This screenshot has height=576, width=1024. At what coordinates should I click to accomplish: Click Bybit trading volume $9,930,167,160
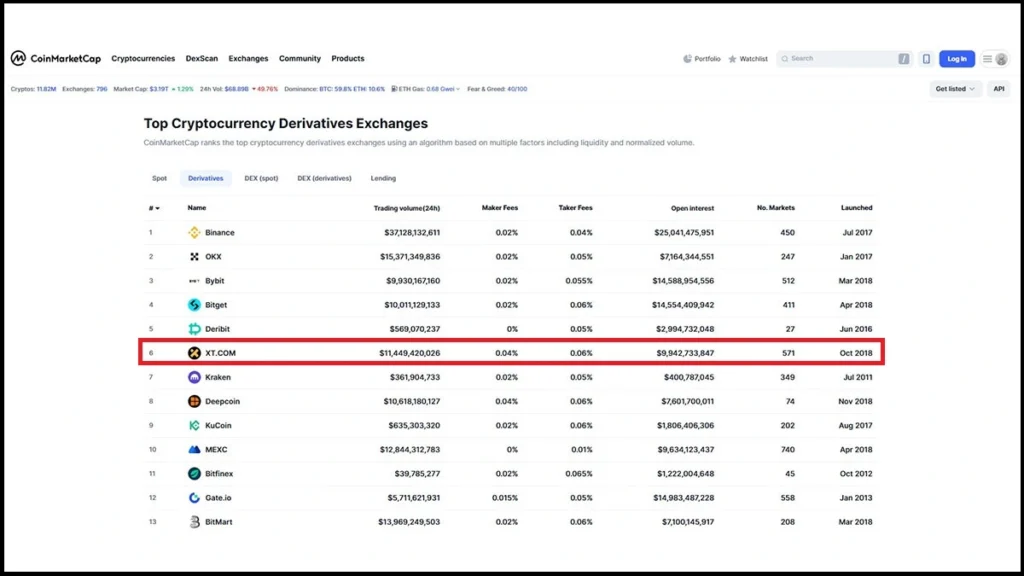pos(413,281)
